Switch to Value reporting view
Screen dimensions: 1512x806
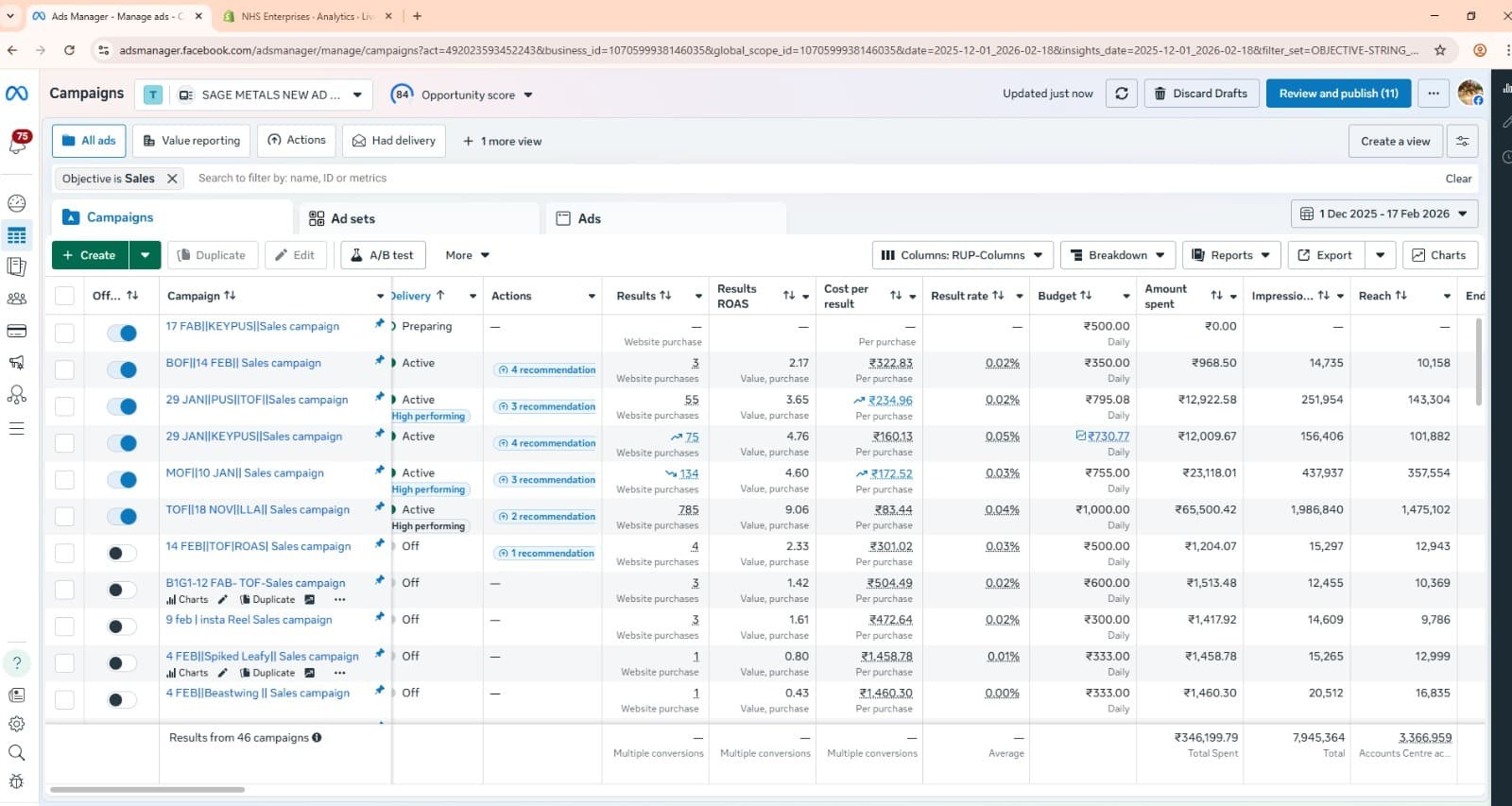[192, 141]
